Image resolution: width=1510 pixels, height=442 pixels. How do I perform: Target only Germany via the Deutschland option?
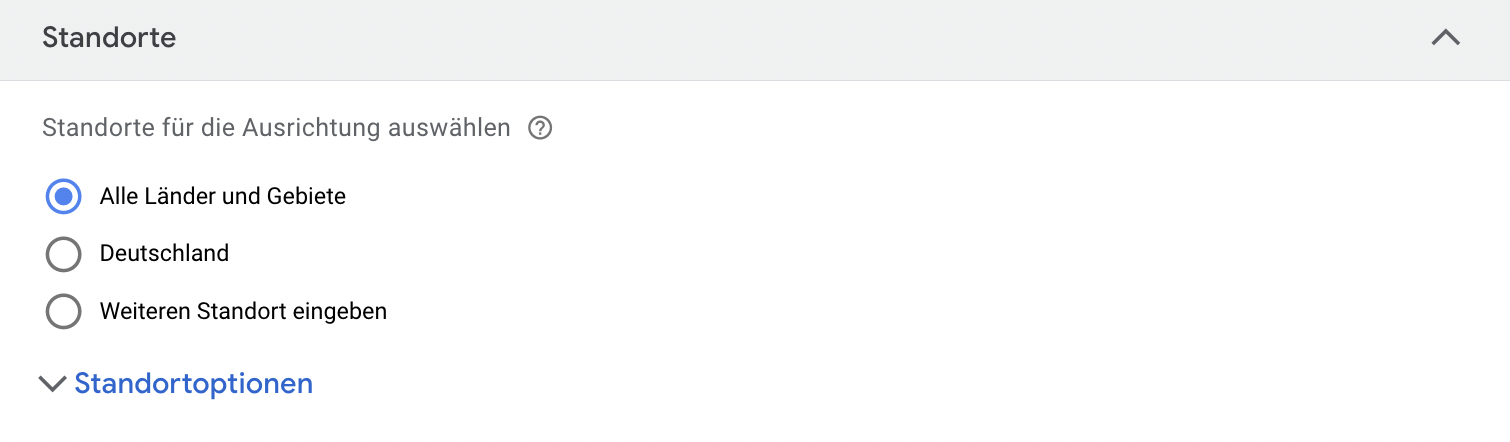pos(64,254)
